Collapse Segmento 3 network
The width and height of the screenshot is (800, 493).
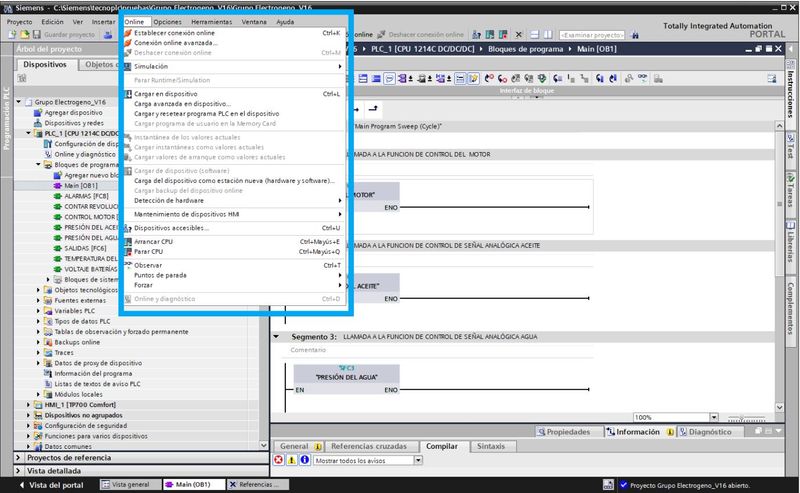click(276, 337)
